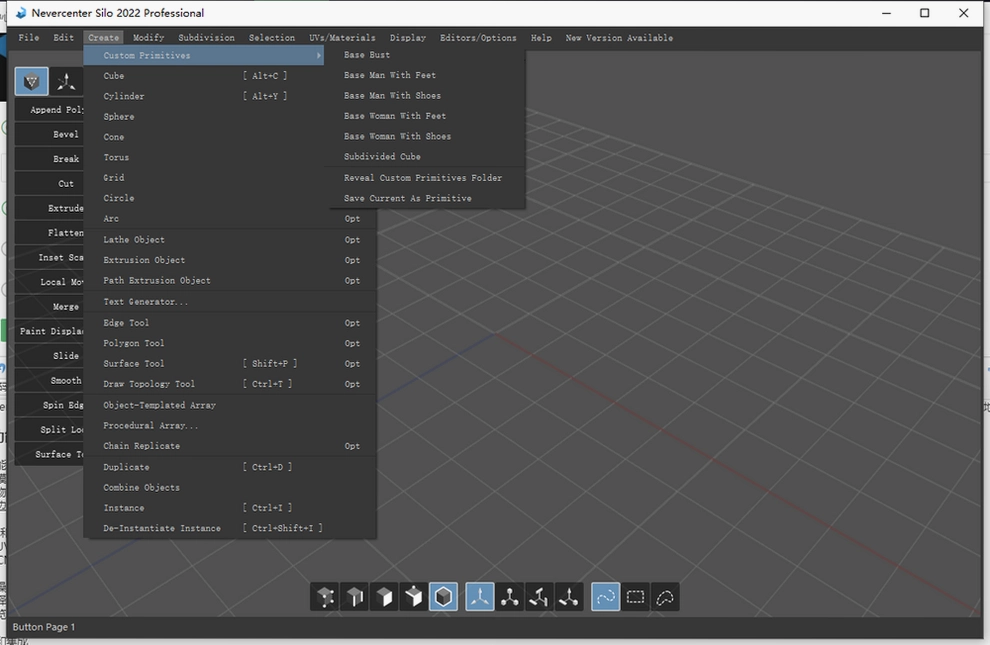990x645 pixels.
Task: Open the Edit menu
Action: pyautogui.click(x=63, y=38)
